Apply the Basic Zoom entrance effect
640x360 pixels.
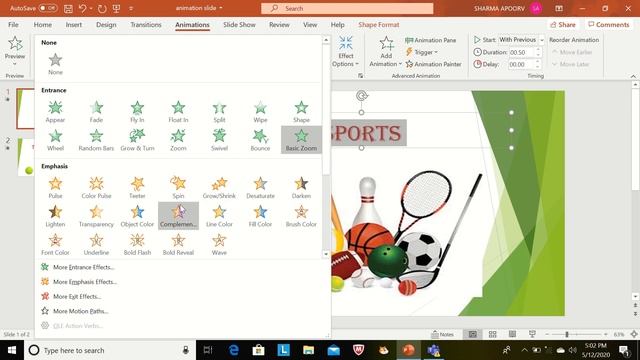click(301, 140)
